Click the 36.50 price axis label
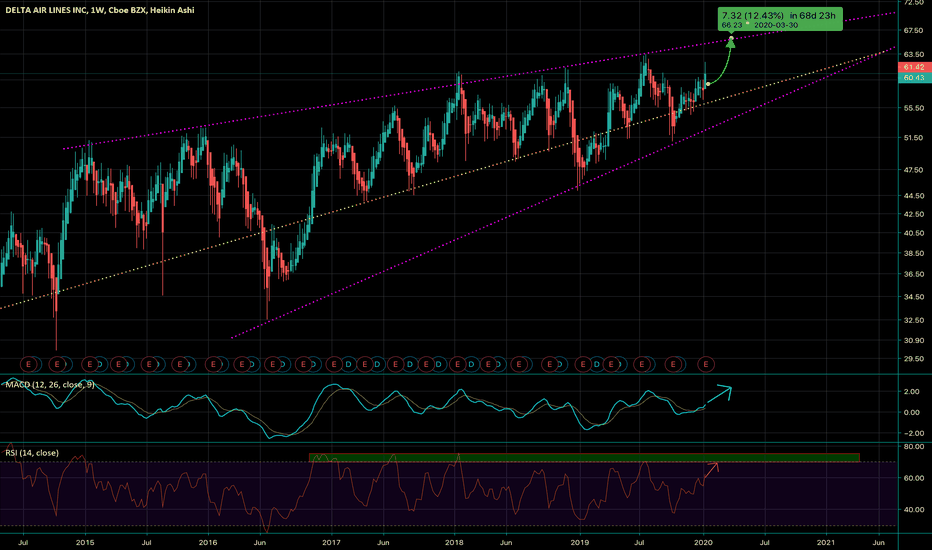 [x=914, y=275]
